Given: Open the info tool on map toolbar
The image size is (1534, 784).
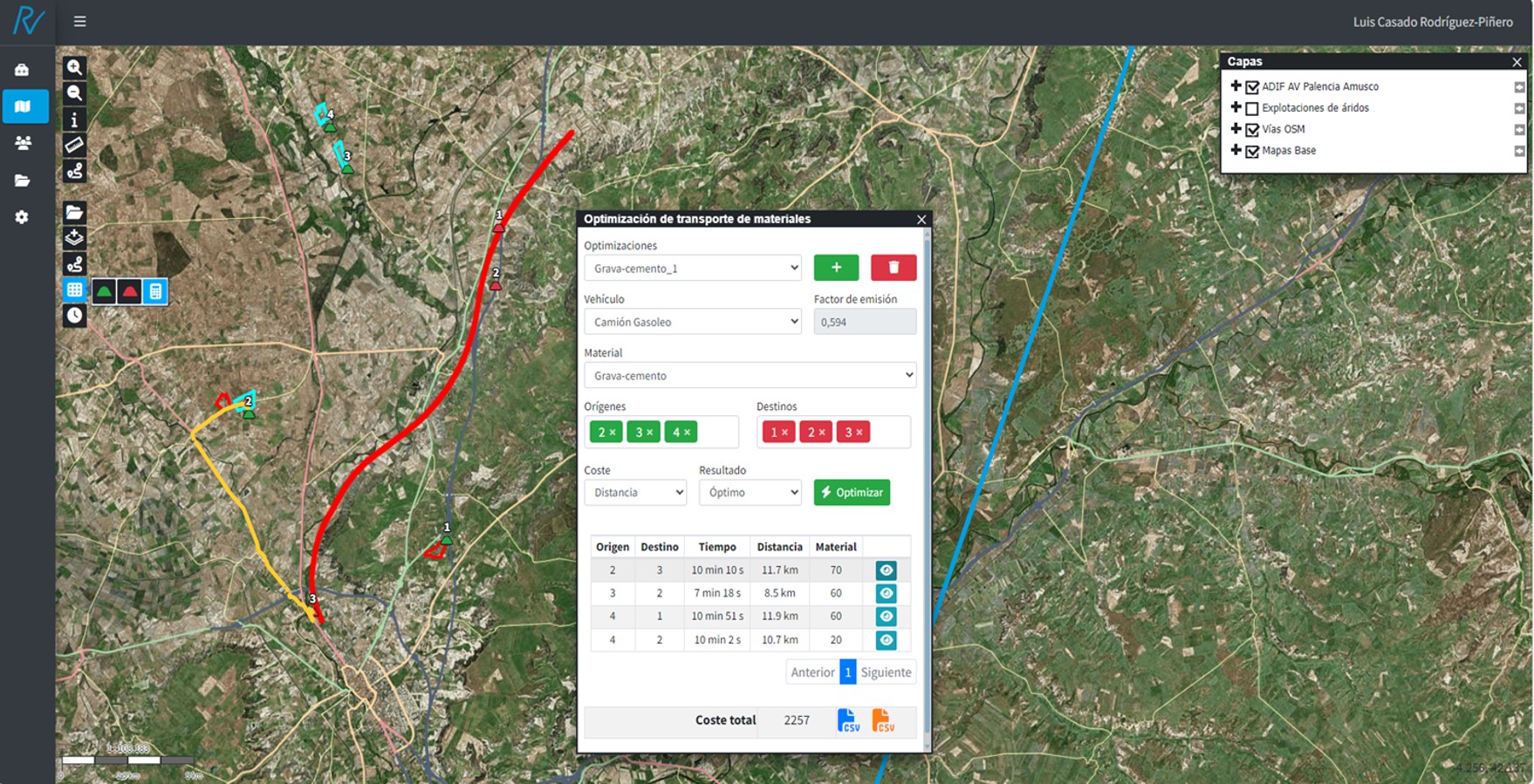Looking at the screenshot, I should tap(75, 119).
